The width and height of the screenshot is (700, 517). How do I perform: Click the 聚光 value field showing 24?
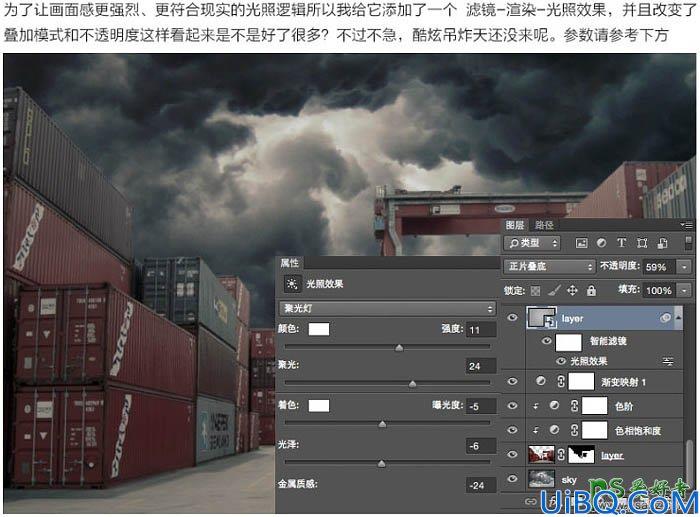pos(480,366)
